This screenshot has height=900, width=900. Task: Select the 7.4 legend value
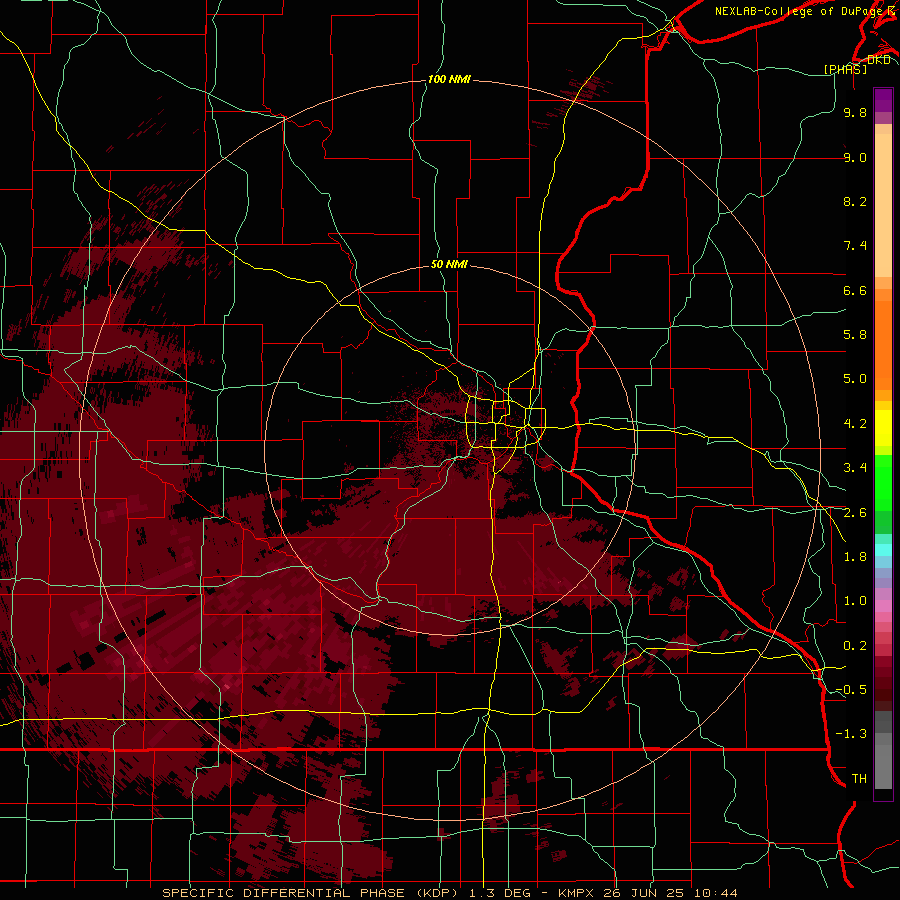[855, 246]
